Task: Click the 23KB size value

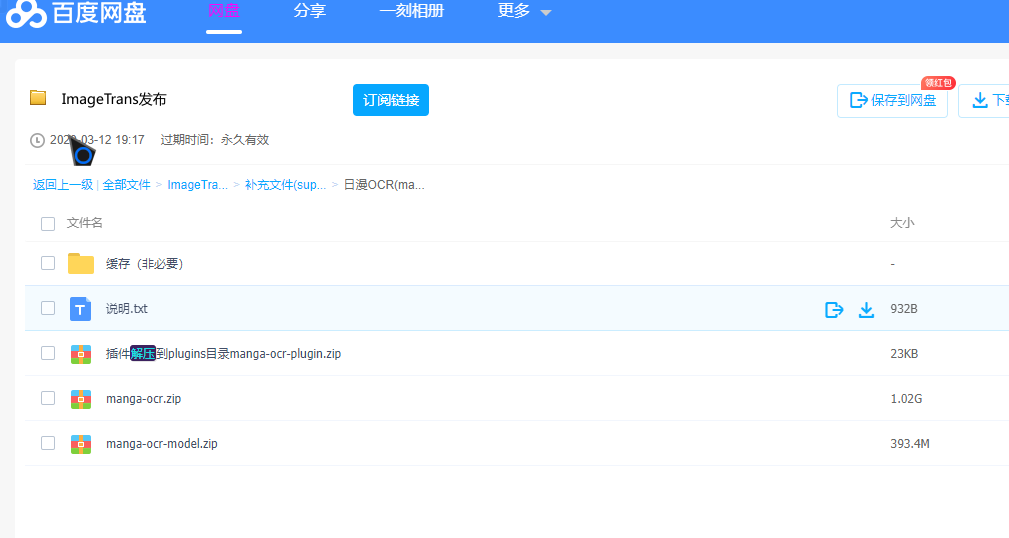Action: (x=904, y=354)
